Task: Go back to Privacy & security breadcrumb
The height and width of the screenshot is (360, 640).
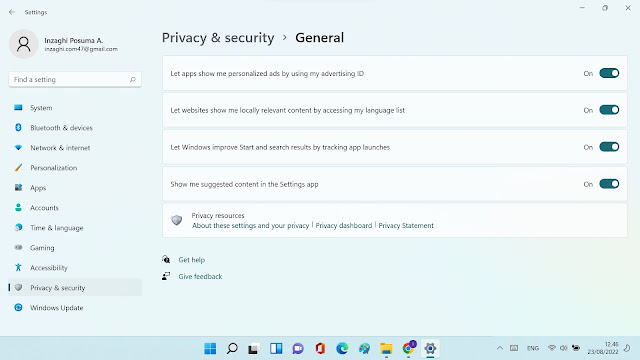Action: click(x=218, y=38)
